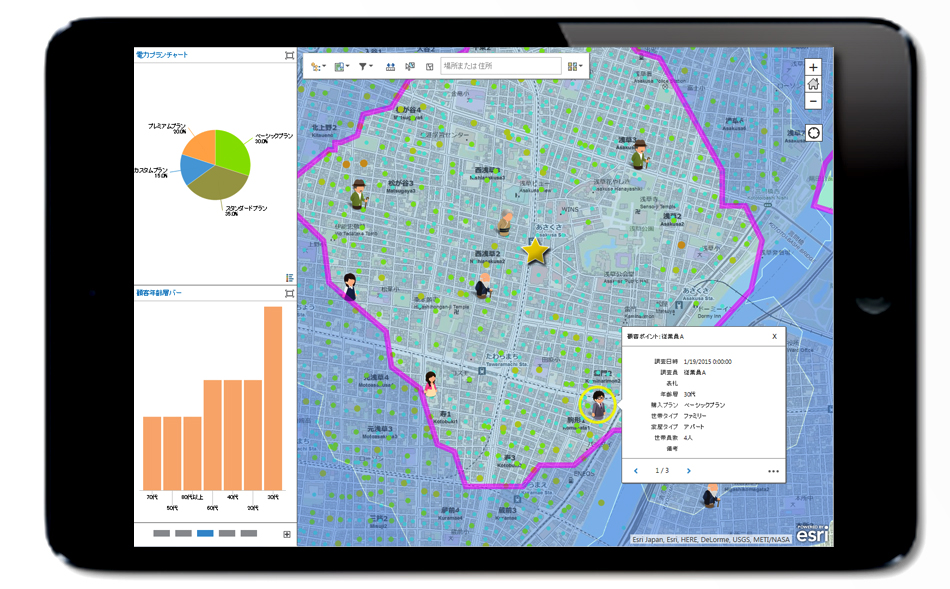Click the gold star marker on the map

[x=536, y=251]
